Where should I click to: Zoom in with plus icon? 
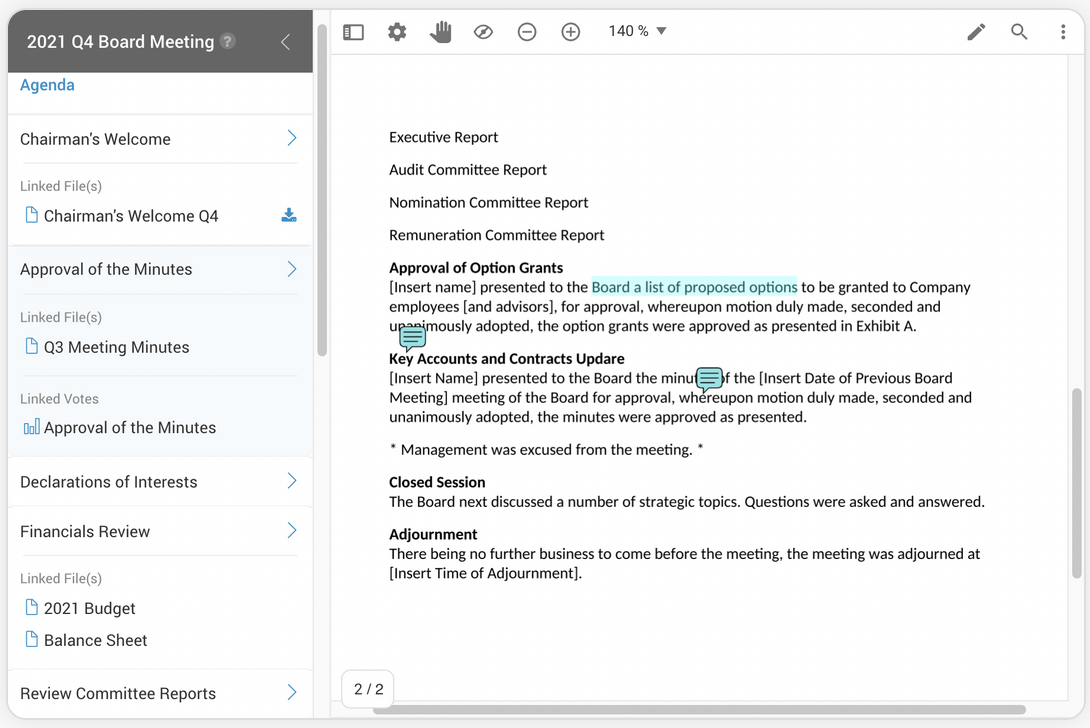tap(571, 32)
